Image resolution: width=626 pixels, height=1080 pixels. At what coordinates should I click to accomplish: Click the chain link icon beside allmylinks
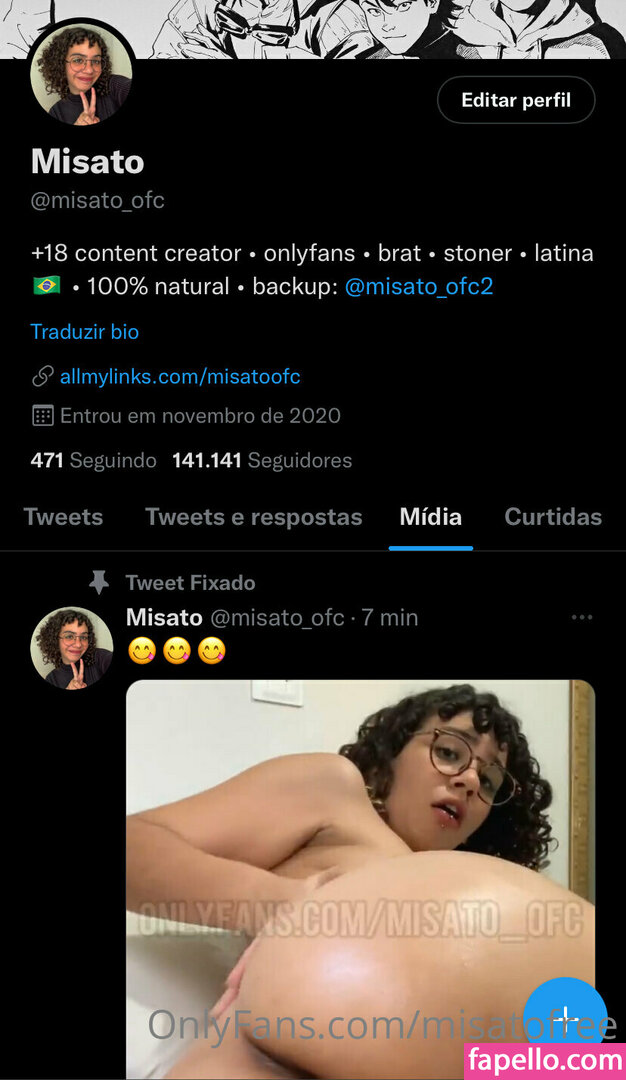coord(43,376)
